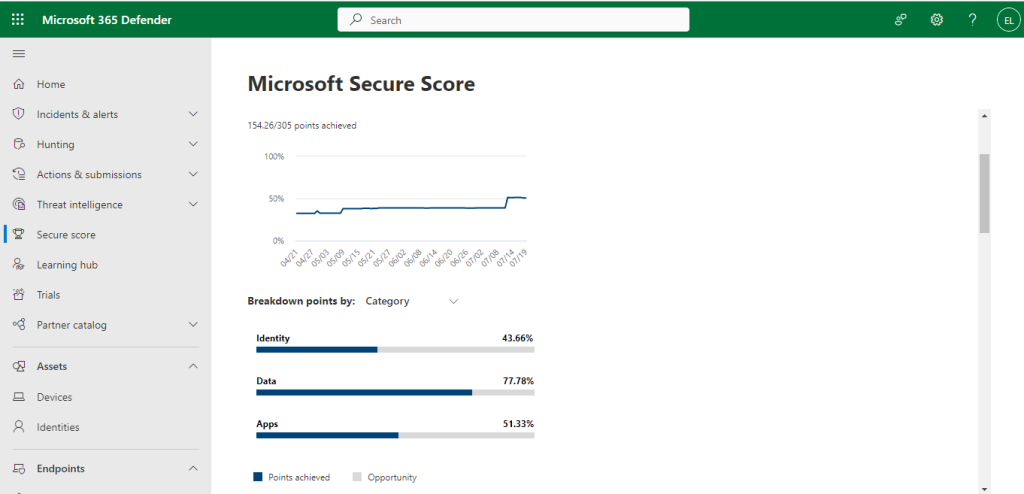Collapse the navigation hamburger menu
This screenshot has height=494, width=1024.
pos(19,54)
